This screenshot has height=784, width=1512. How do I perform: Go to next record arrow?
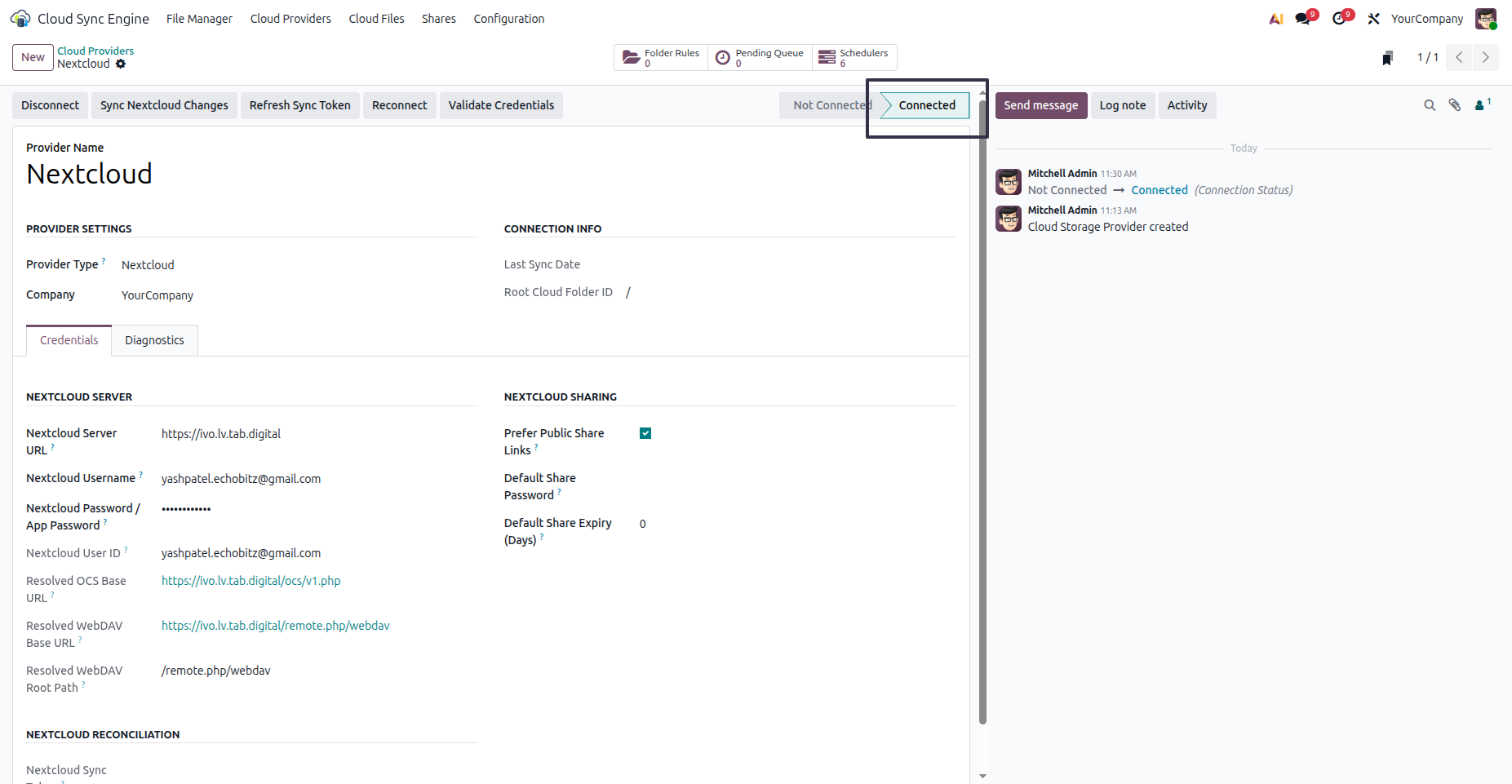tap(1485, 57)
